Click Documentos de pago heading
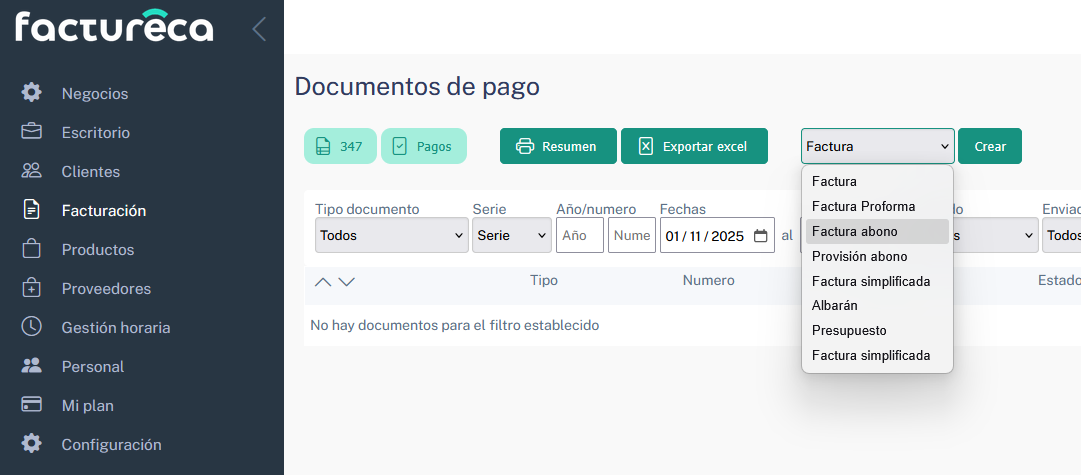1081x475 pixels. click(x=417, y=86)
